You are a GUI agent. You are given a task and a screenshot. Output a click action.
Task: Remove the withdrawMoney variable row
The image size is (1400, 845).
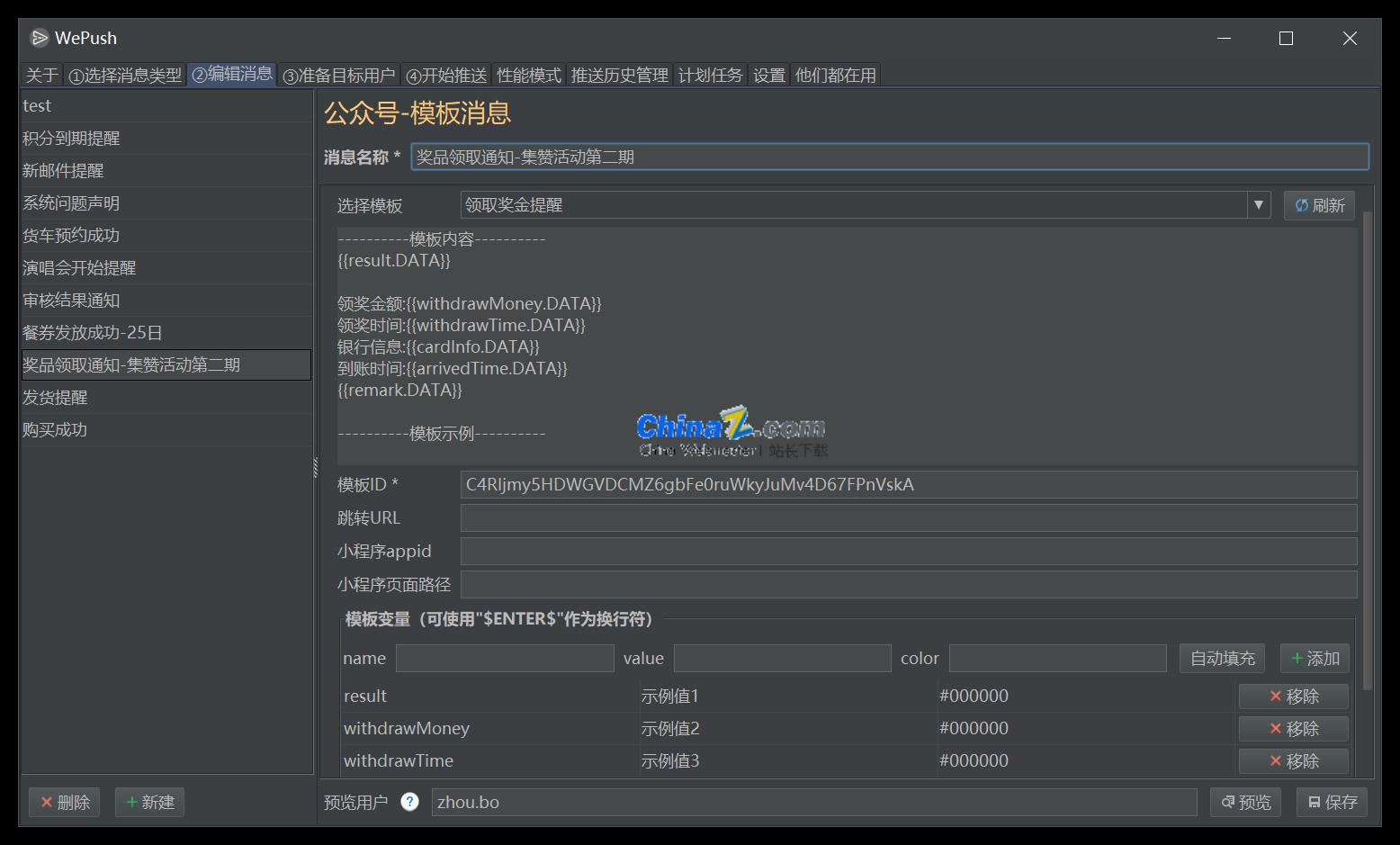[x=1293, y=728]
